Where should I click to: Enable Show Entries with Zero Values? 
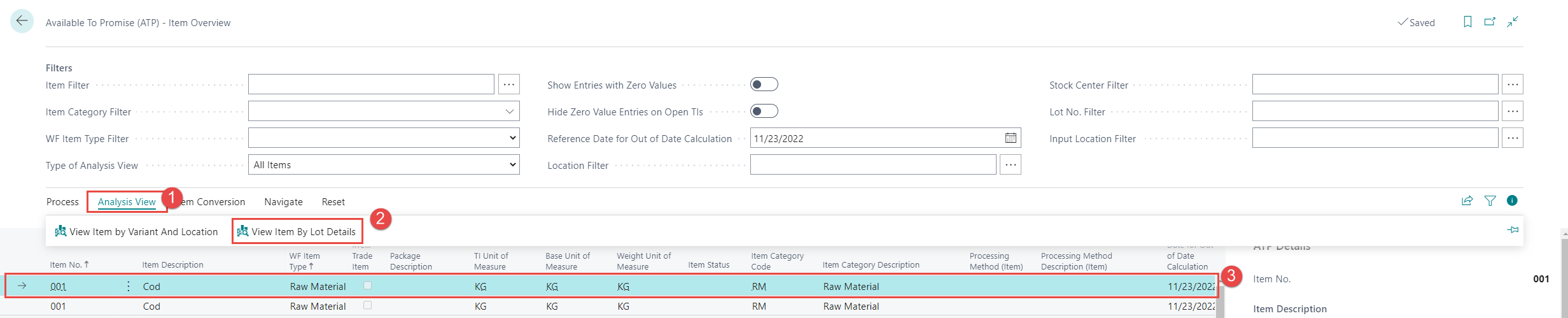764,85
